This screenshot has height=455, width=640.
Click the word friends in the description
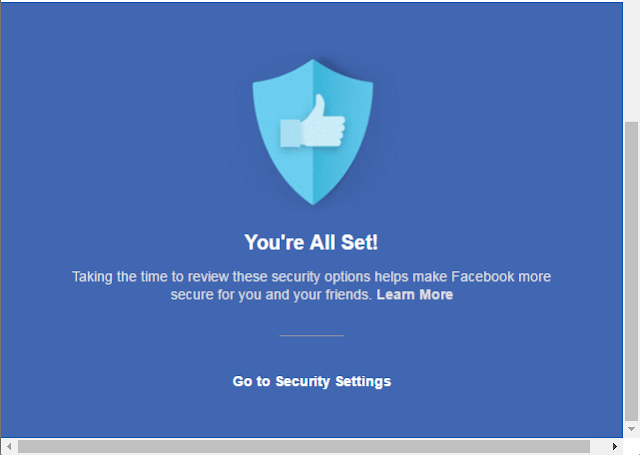tap(348, 295)
